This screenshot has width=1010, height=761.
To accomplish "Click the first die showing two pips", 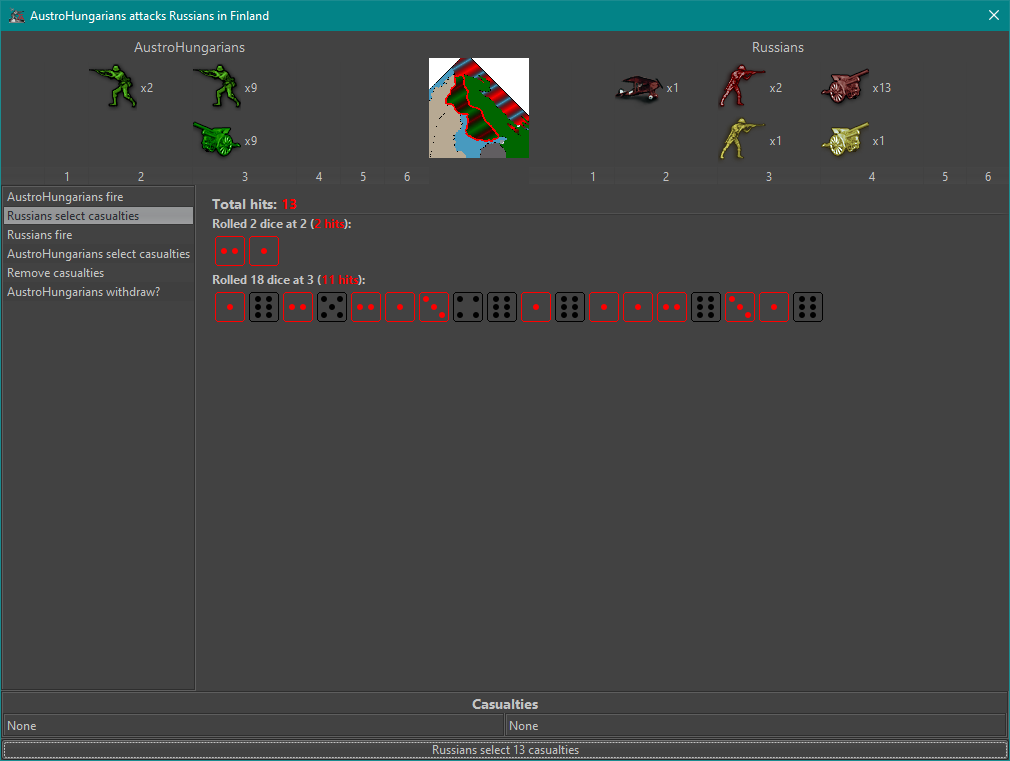I will point(229,250).
